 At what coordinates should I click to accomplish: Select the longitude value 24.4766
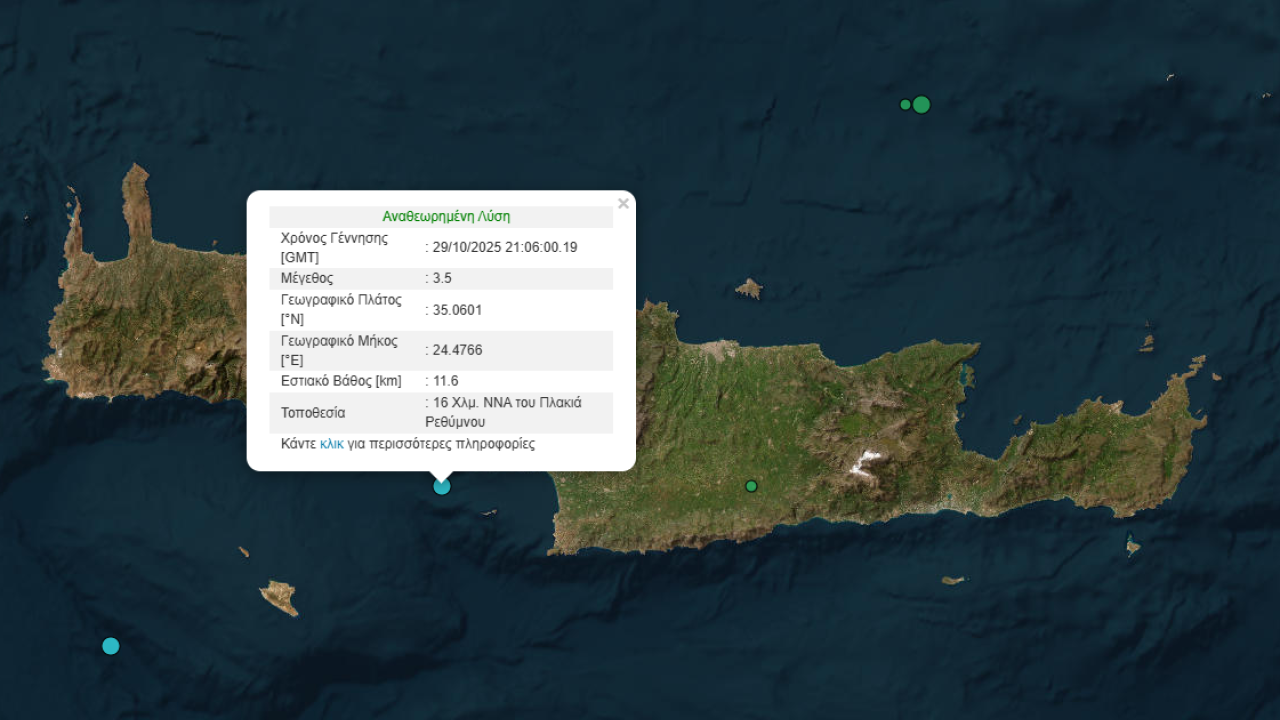pyautogui.click(x=457, y=350)
